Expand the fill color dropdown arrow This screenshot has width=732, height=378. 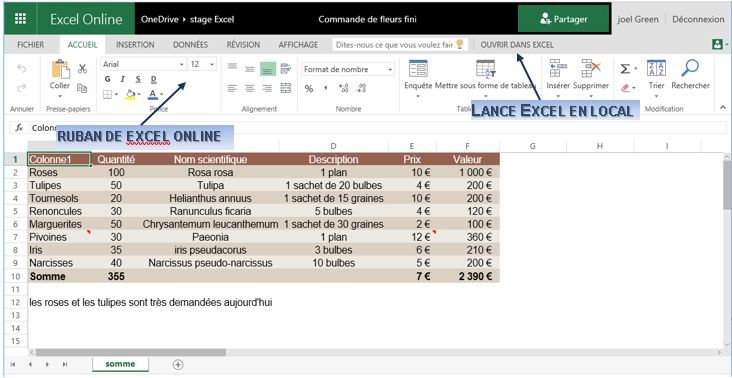139,95
